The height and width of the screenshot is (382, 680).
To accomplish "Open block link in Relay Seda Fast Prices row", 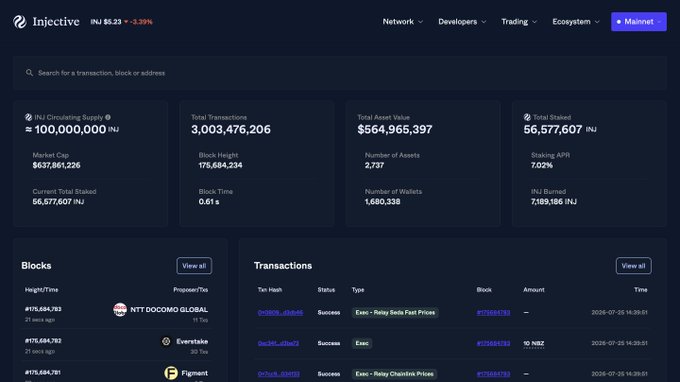I will [x=493, y=313].
